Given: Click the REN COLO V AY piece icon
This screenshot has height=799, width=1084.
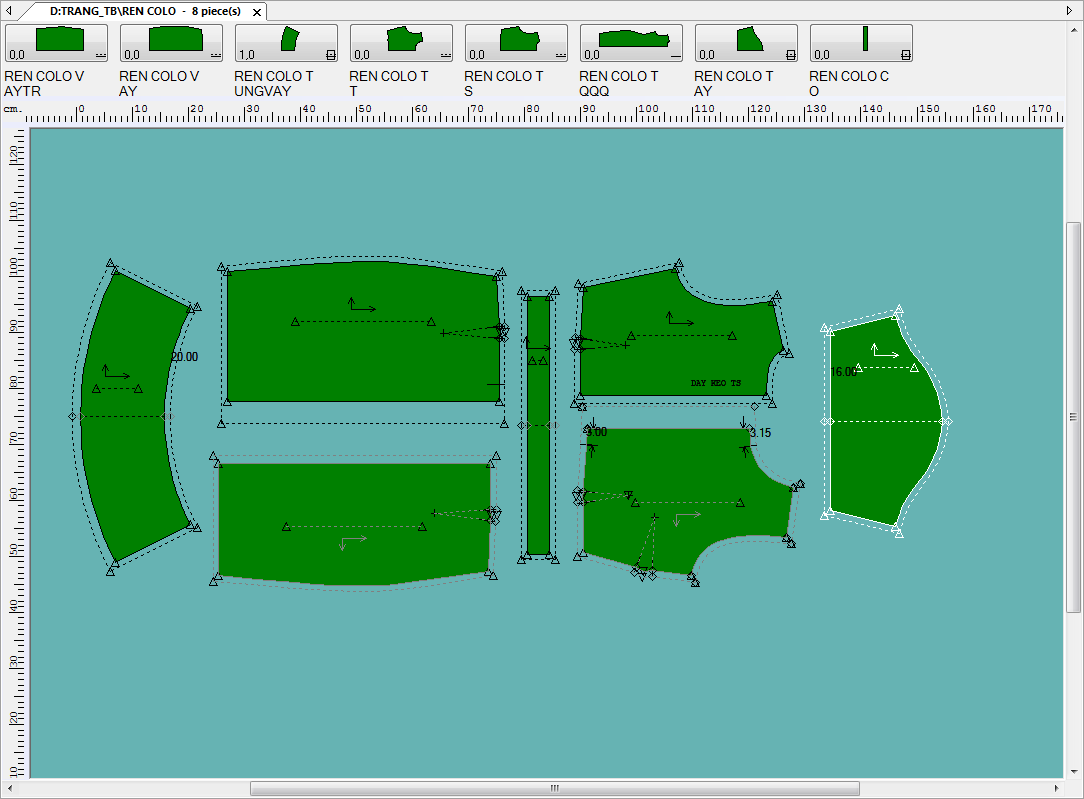Looking at the screenshot, I should [171, 43].
